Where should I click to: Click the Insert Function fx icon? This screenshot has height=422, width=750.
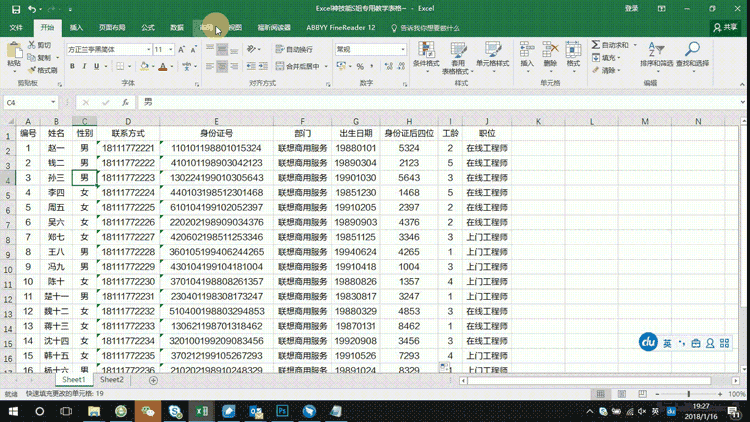(x=125, y=102)
